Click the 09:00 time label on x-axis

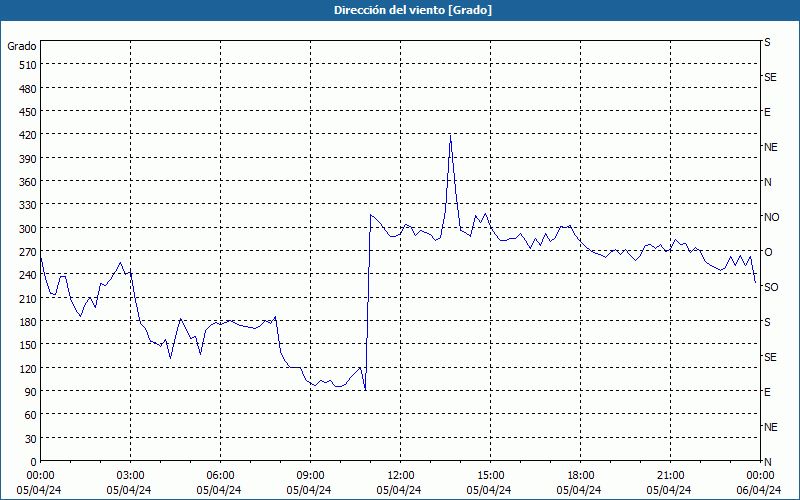[x=310, y=476]
